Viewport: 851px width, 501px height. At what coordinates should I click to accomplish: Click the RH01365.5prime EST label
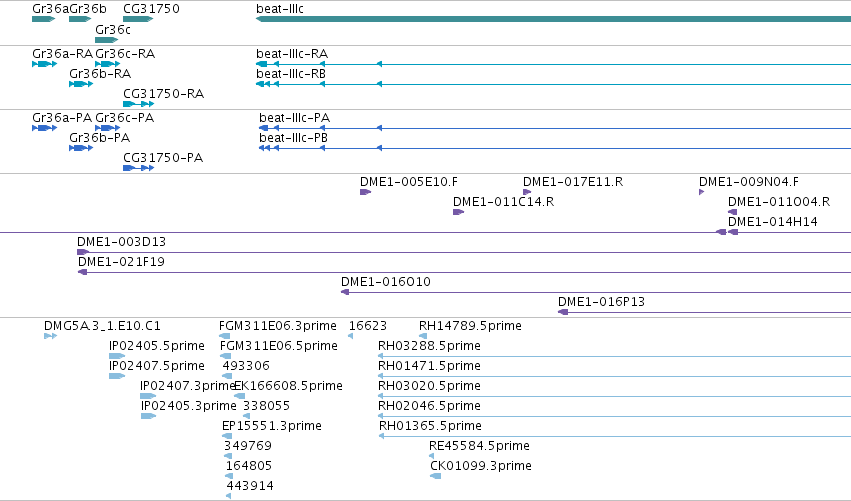(430, 427)
